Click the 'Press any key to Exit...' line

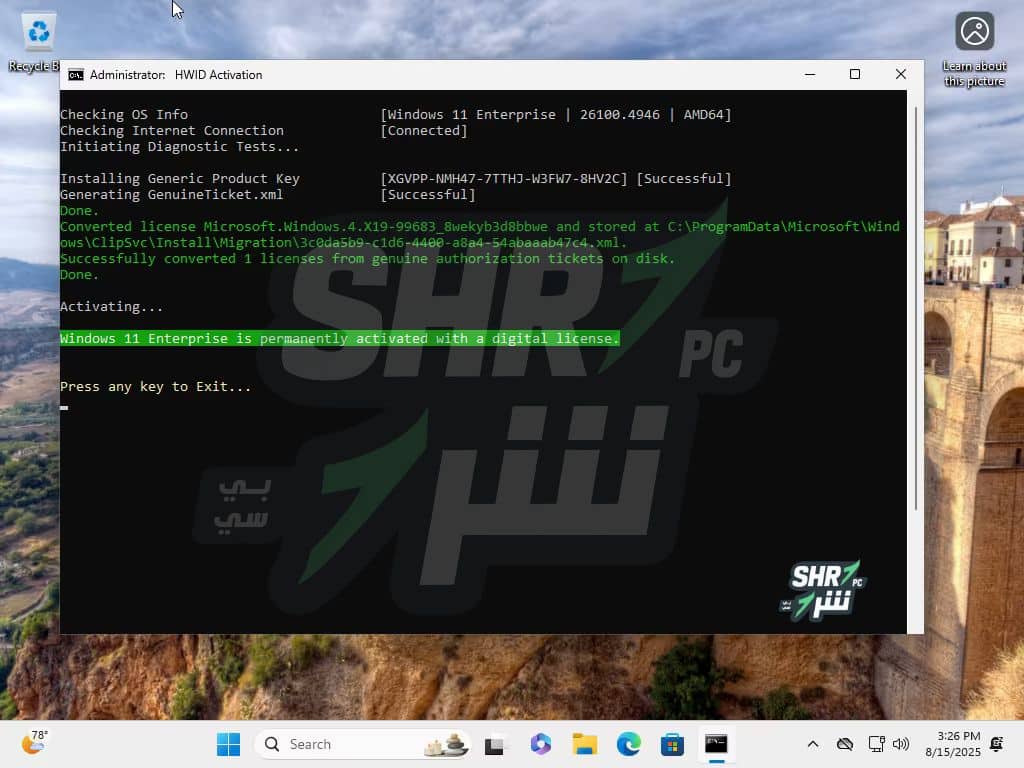[x=155, y=387]
